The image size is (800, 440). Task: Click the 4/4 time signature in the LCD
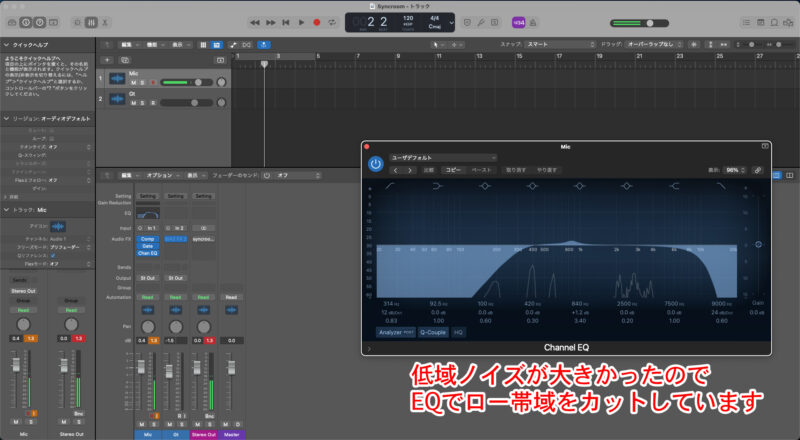pyautogui.click(x=435, y=18)
